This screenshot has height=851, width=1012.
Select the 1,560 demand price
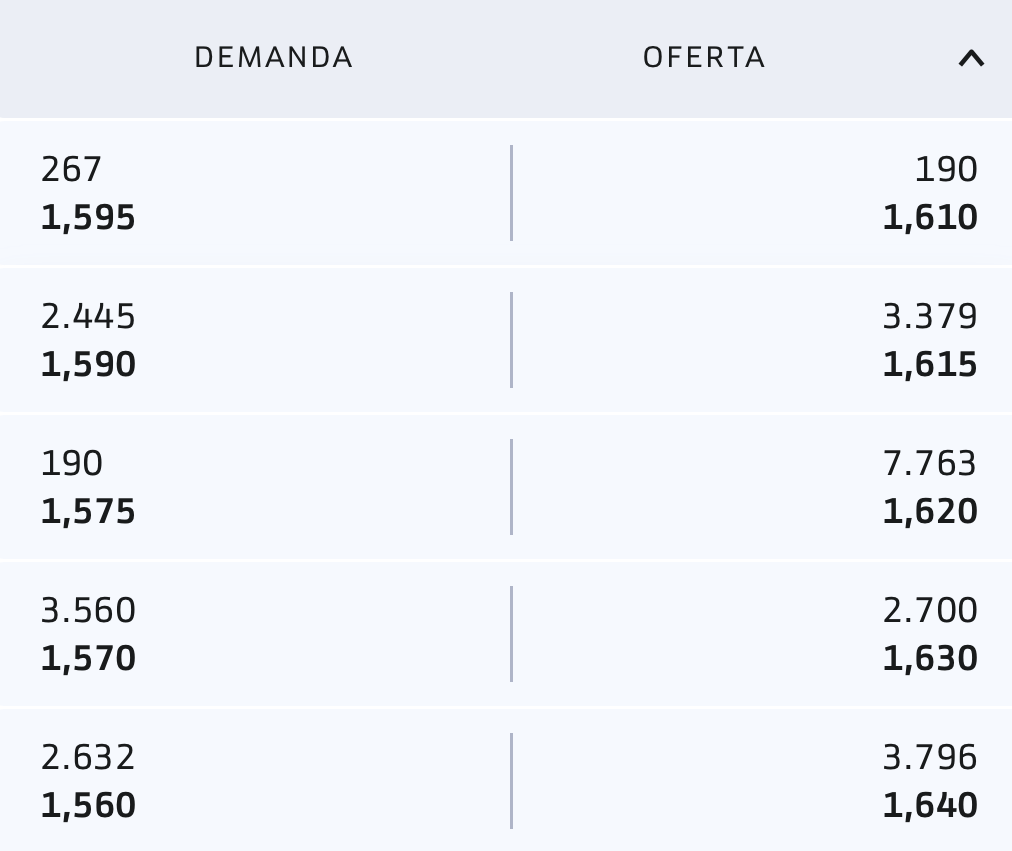(x=88, y=805)
